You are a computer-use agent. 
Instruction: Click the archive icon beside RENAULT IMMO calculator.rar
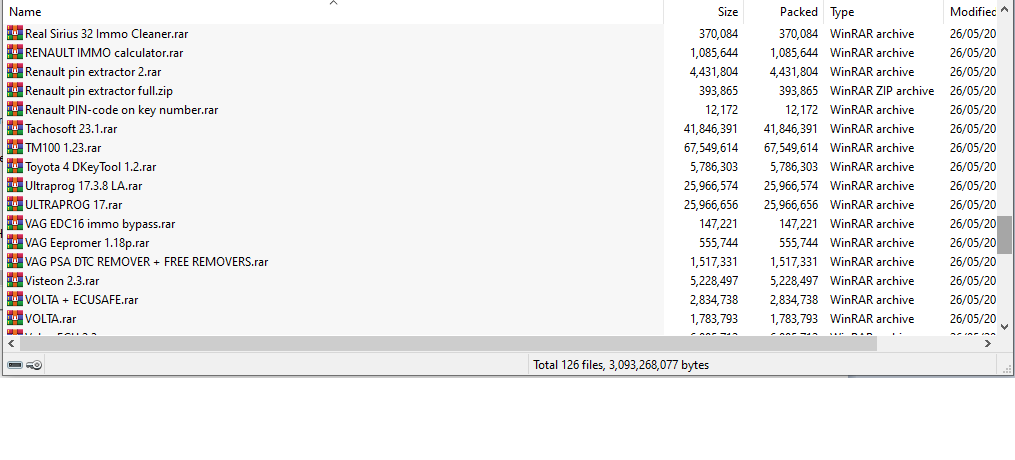click(15, 52)
